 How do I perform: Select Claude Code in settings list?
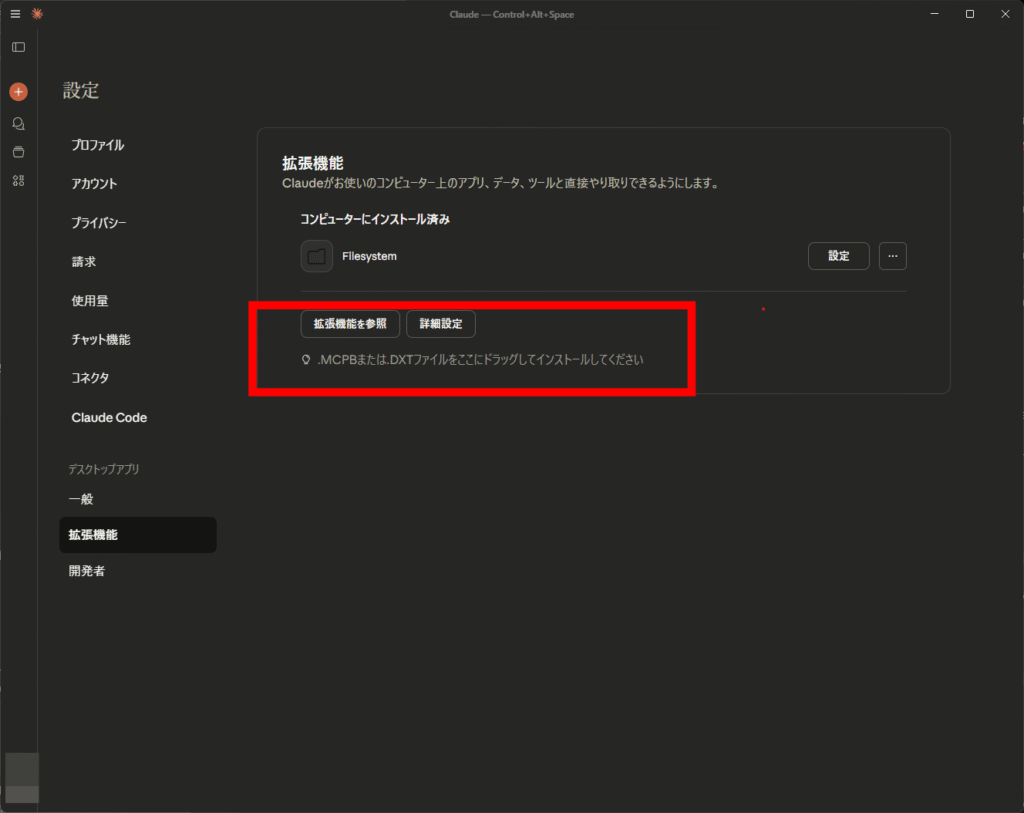pos(109,418)
